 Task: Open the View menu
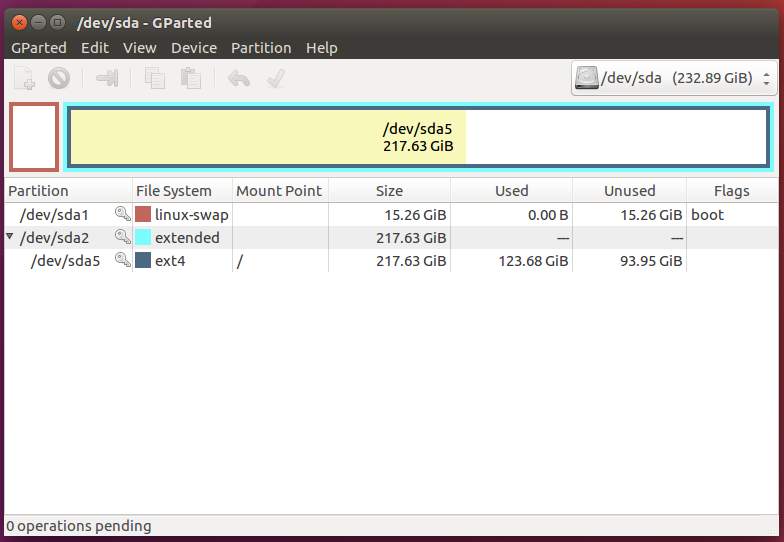coord(140,48)
